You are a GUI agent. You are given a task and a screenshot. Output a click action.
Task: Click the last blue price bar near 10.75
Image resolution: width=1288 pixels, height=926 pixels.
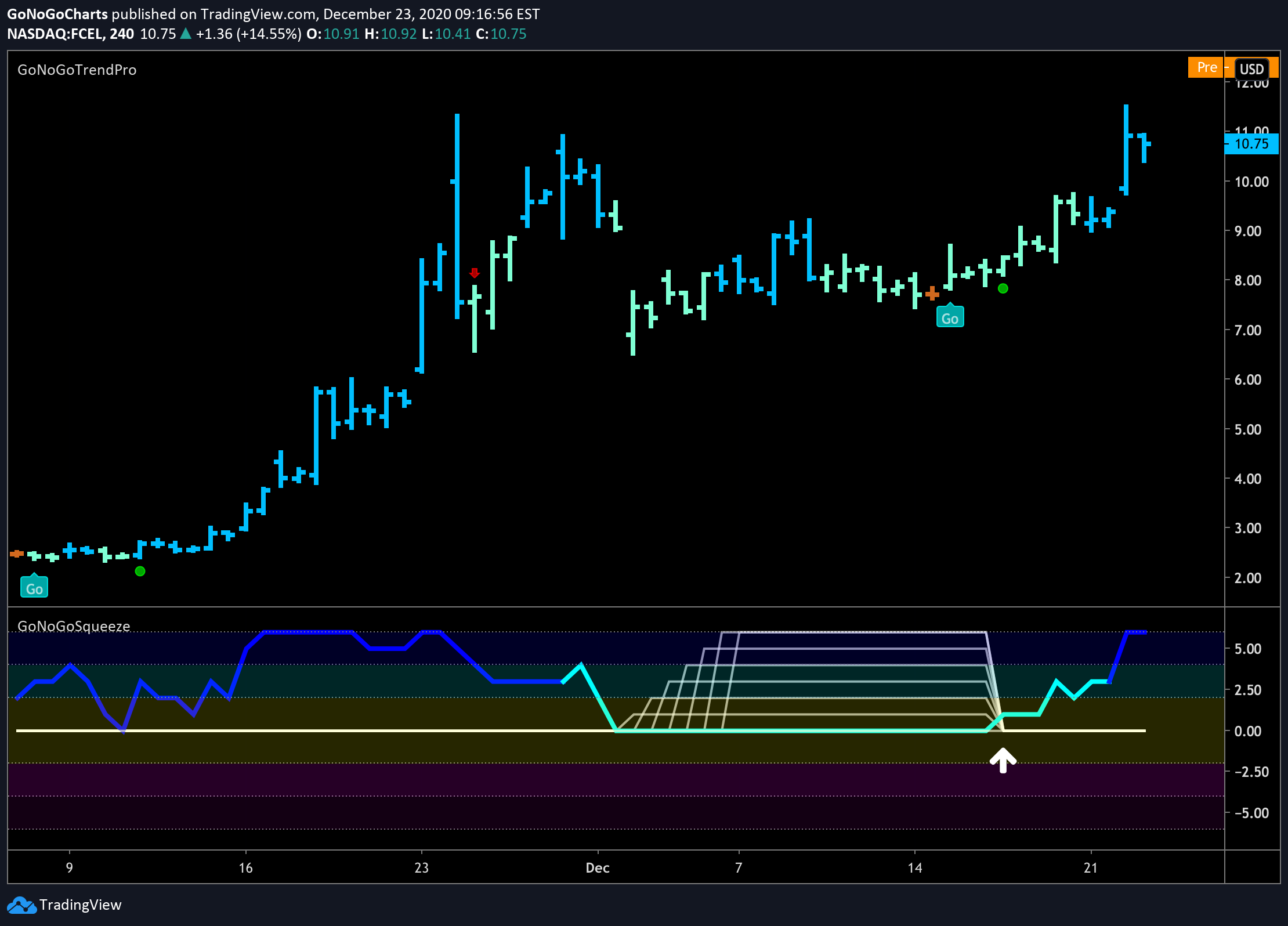[1144, 148]
